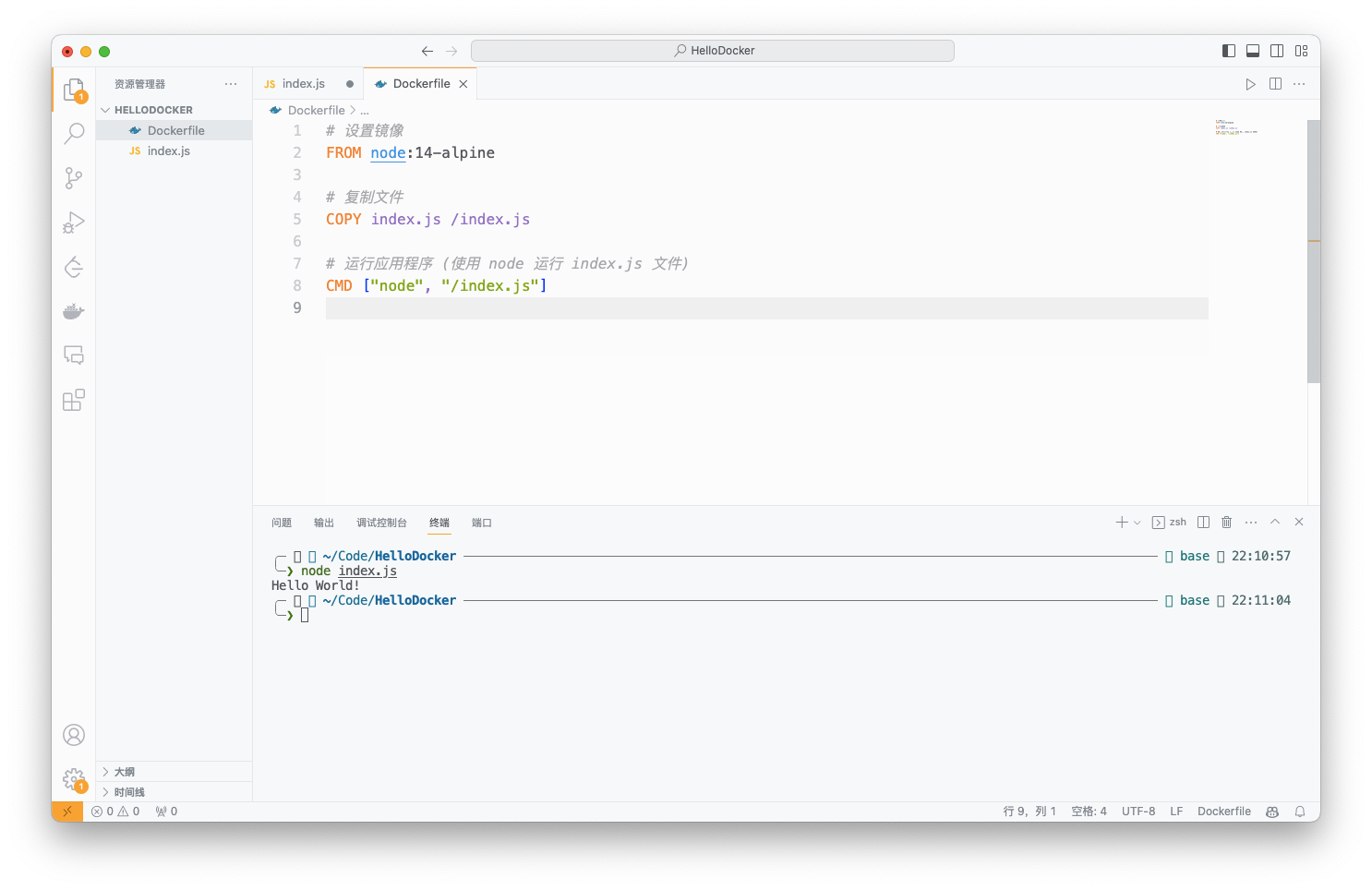
Task: Toggle the bottom panel visibility
Action: pyautogui.click(x=1253, y=51)
